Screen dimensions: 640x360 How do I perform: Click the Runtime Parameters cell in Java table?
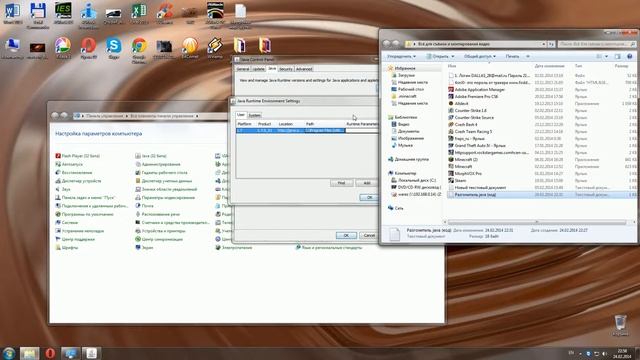(362, 131)
